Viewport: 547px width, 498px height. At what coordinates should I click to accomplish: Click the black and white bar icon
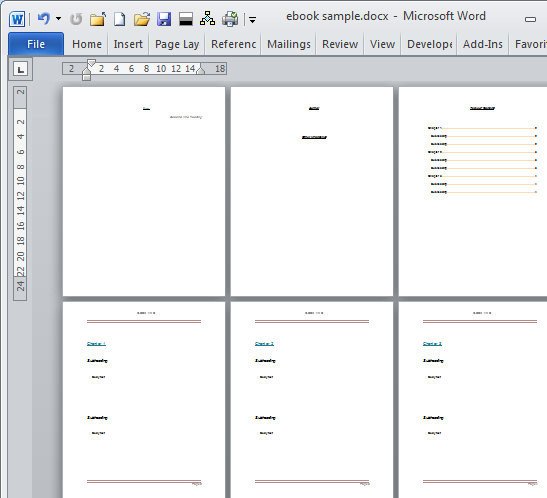(x=186, y=19)
